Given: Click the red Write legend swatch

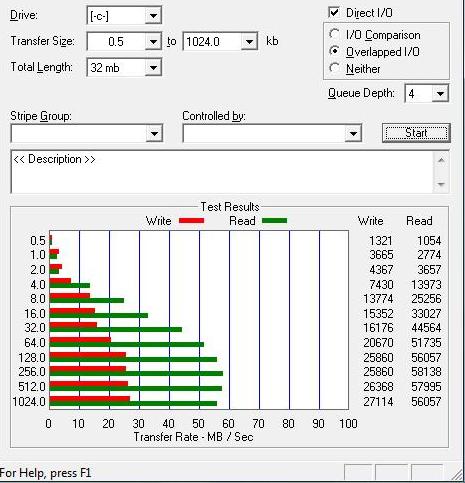Looking at the screenshot, I should pos(191,221).
